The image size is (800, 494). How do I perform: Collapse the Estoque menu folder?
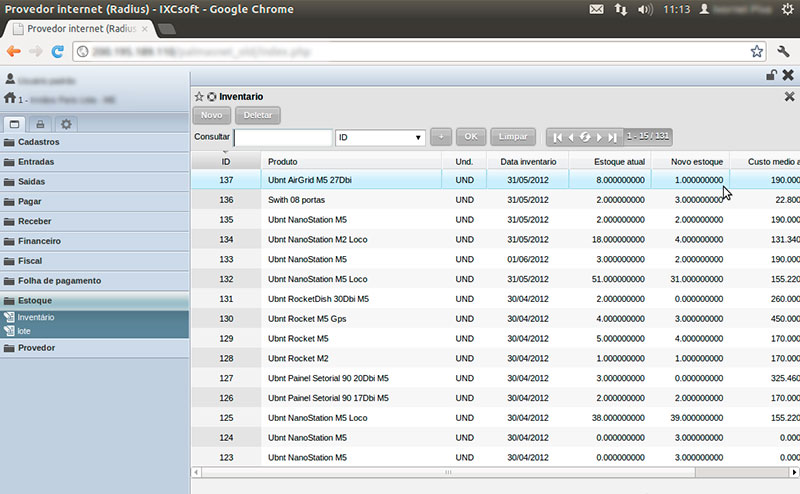tap(94, 301)
